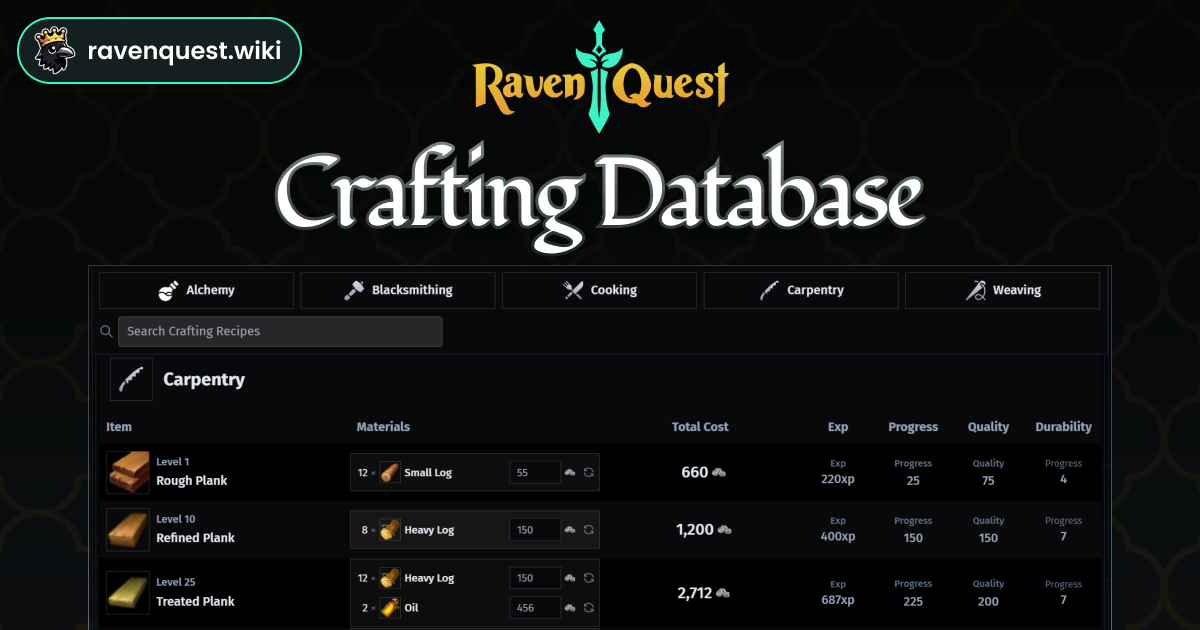1200x630 pixels.
Task: Switch to the Blacksmithing category tab
Action: coord(397,290)
